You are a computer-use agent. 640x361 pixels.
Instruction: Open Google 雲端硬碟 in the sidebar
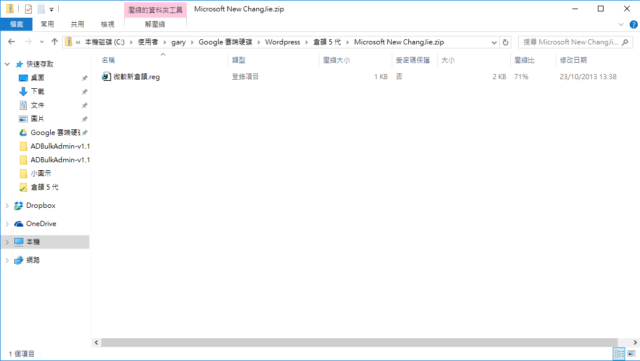[55, 132]
